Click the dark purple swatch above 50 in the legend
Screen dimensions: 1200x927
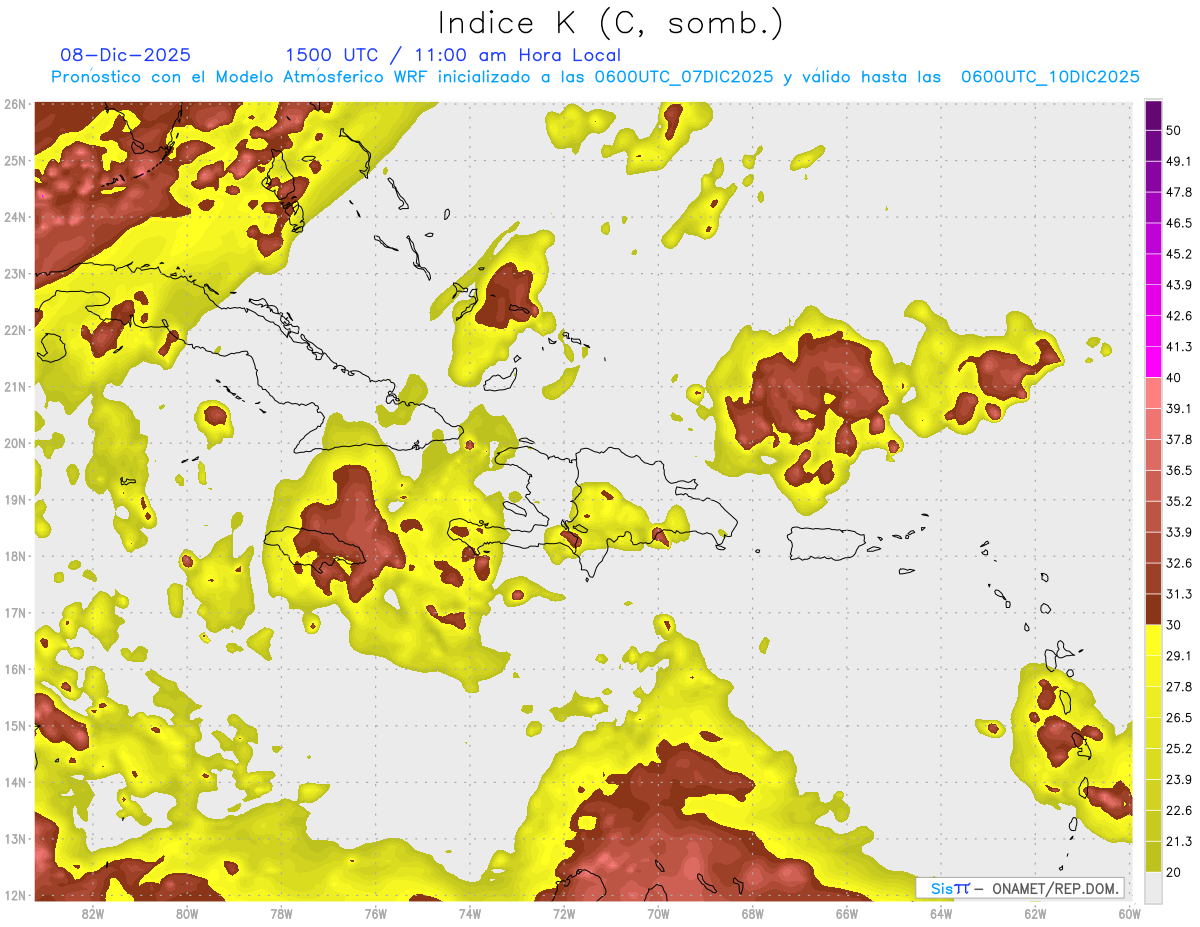(1154, 116)
